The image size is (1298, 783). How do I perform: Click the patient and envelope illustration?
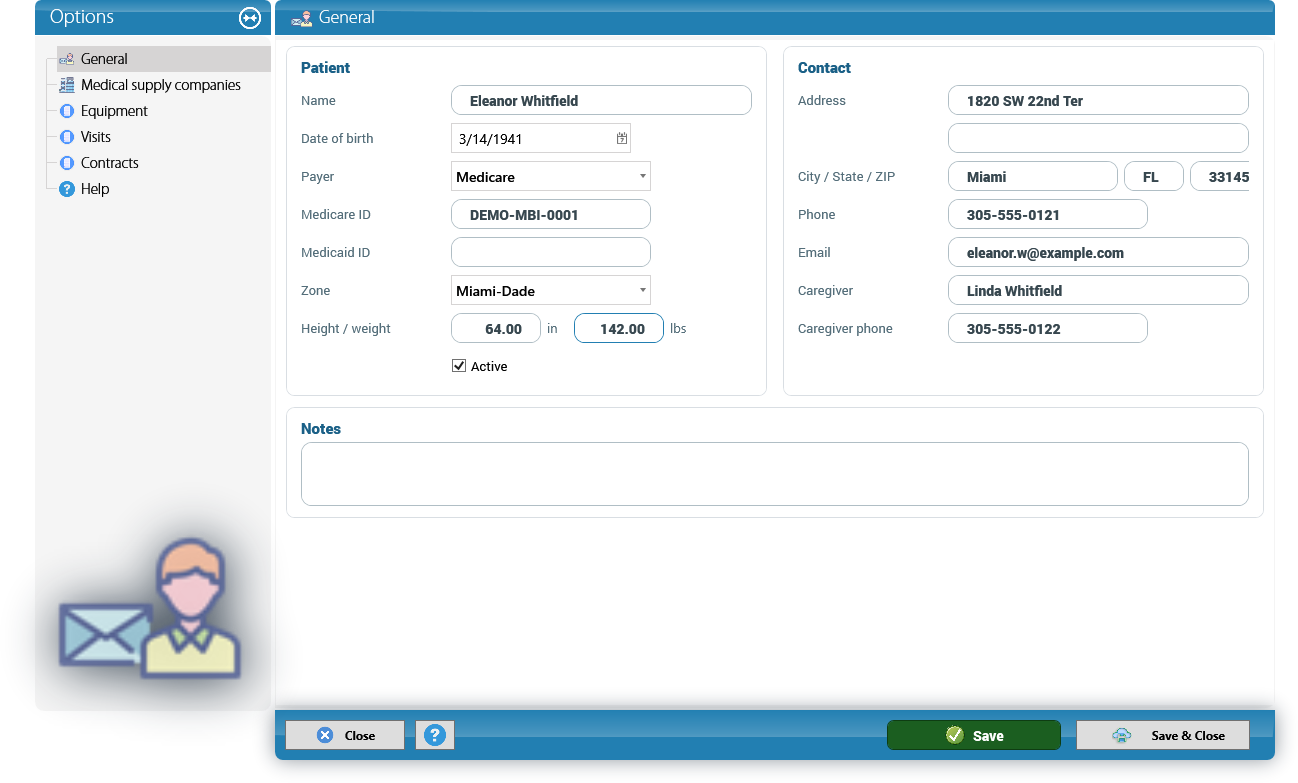tap(151, 609)
